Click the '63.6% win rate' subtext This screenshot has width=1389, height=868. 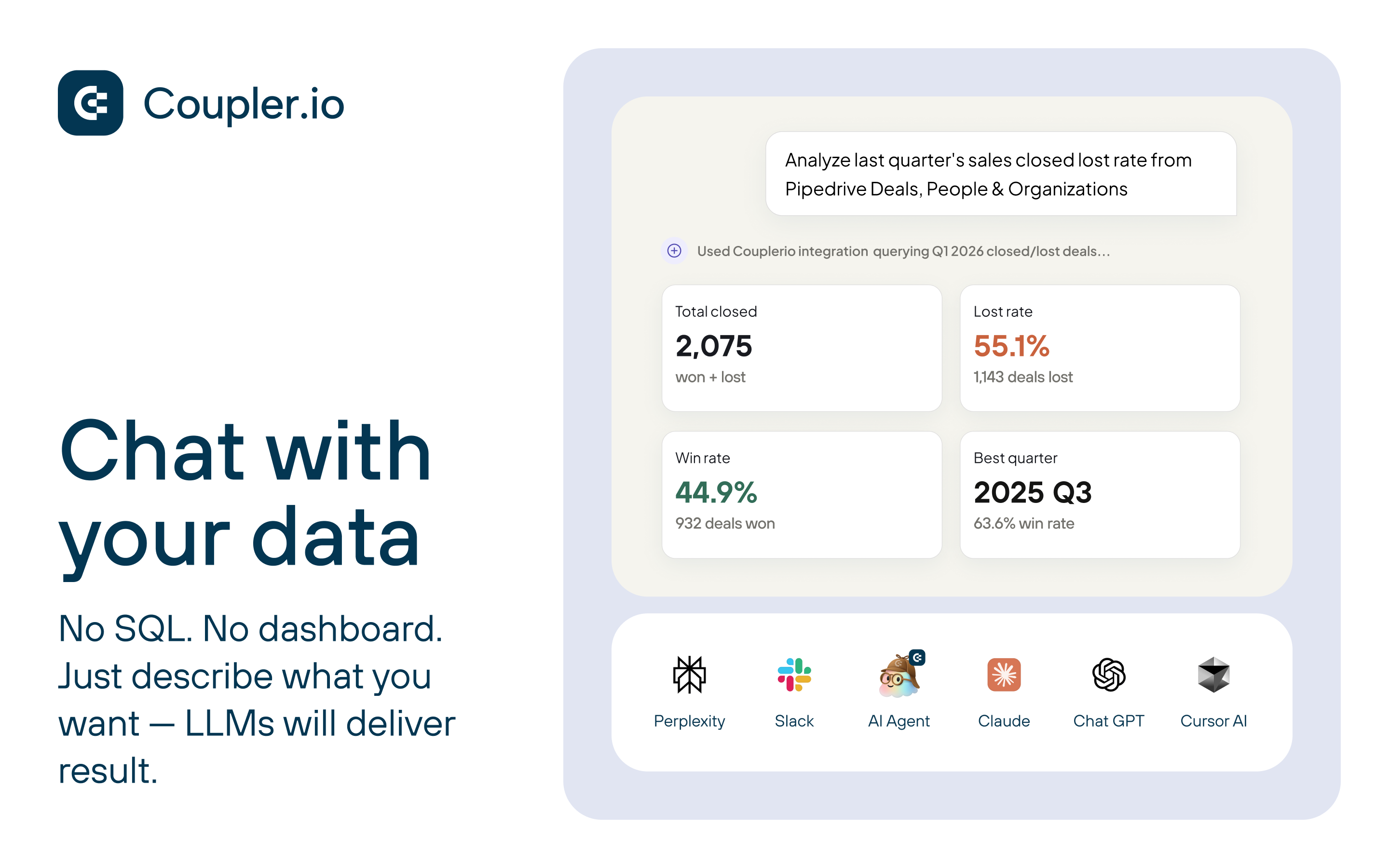1023,524
